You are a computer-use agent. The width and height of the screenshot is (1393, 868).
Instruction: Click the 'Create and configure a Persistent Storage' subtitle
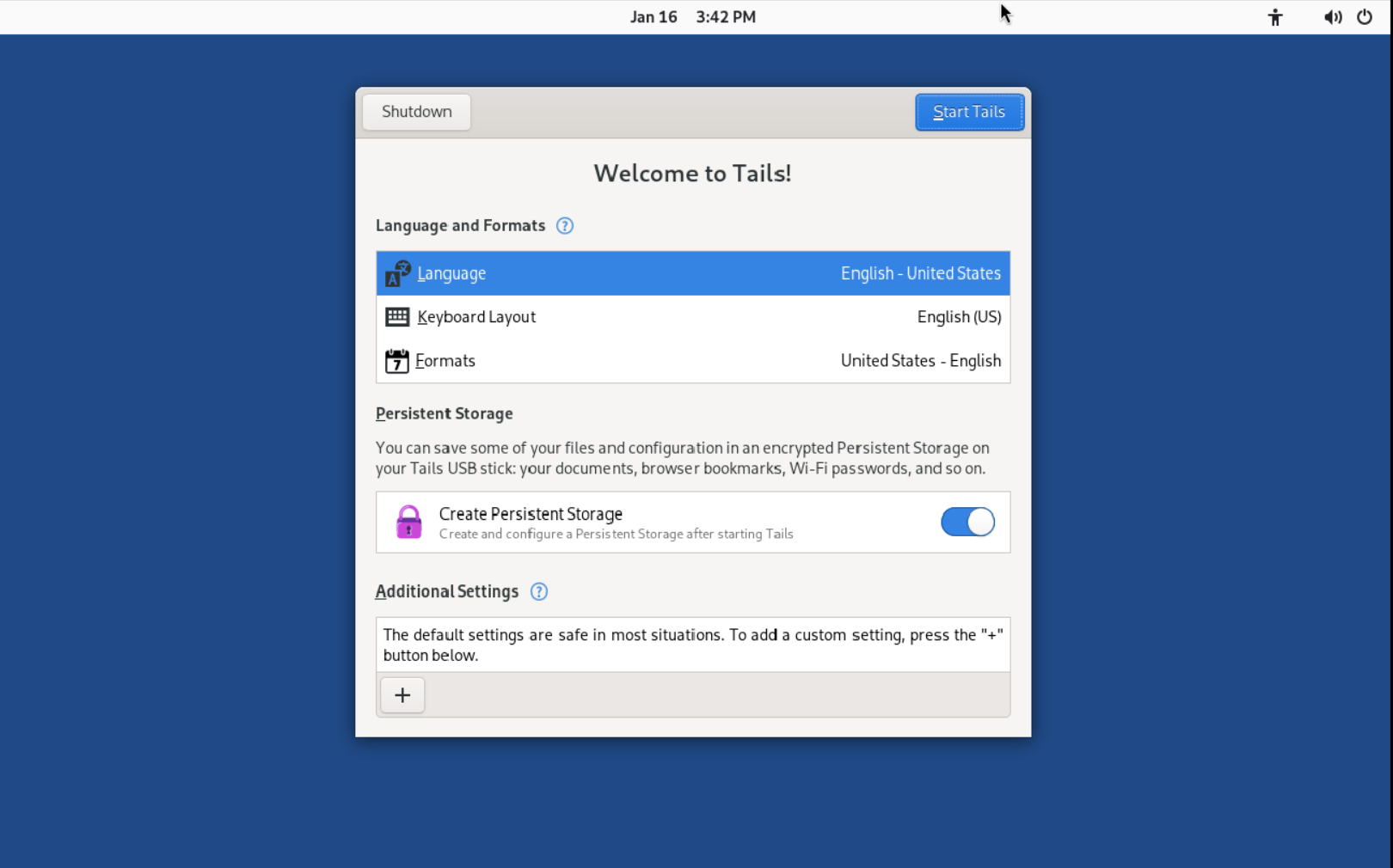click(x=616, y=534)
